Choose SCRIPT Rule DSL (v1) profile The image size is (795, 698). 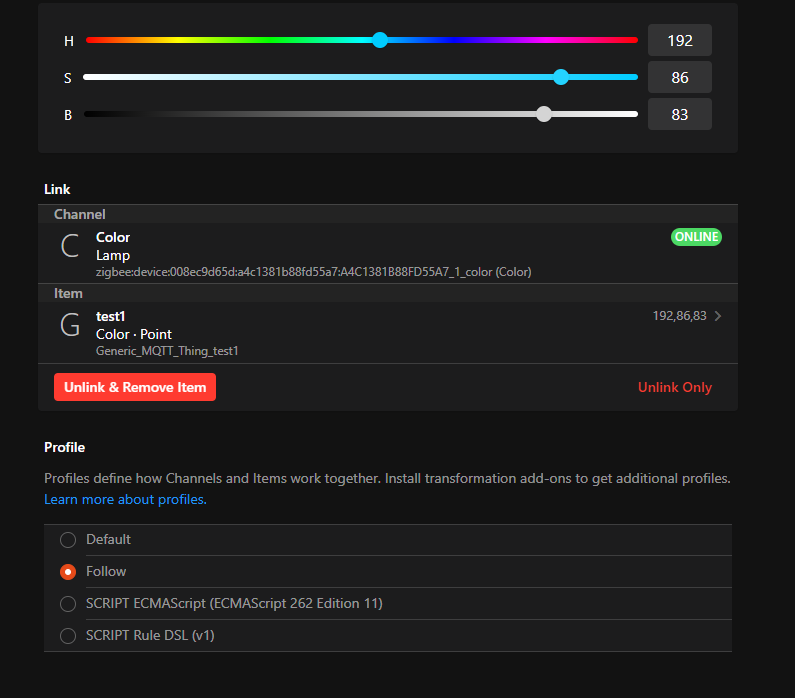pyautogui.click(x=68, y=636)
